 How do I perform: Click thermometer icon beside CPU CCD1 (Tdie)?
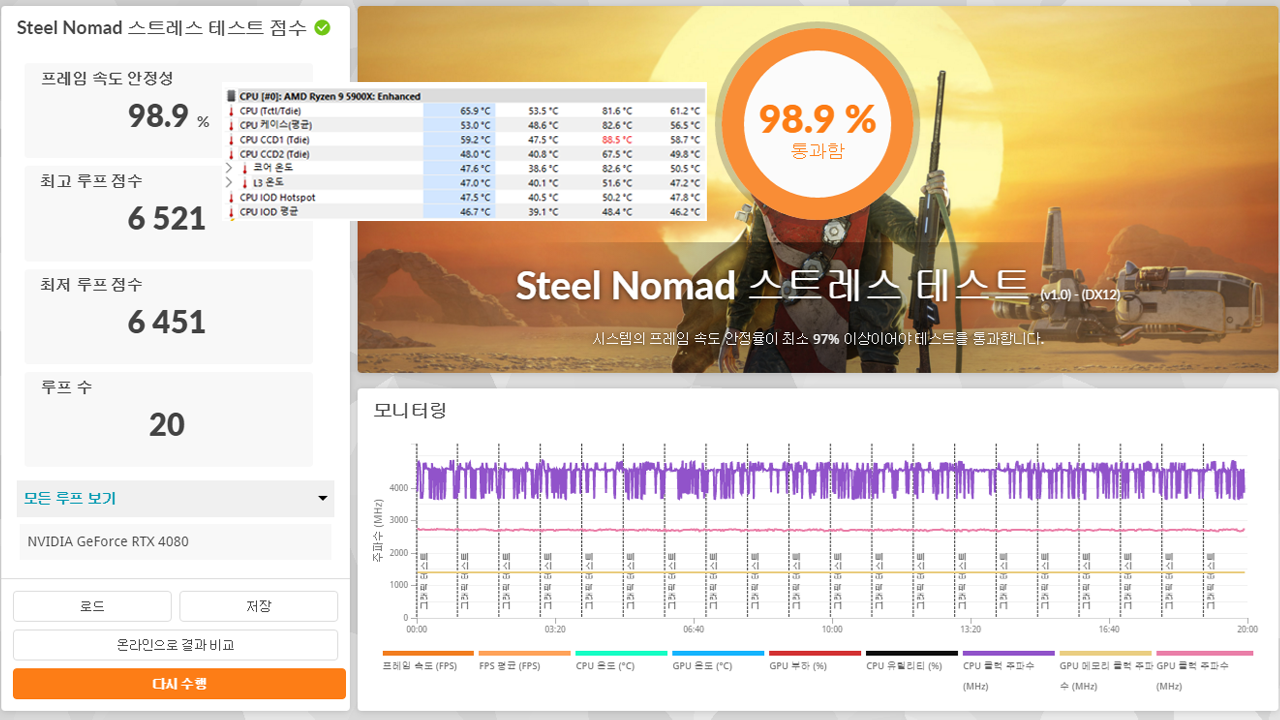(x=232, y=140)
